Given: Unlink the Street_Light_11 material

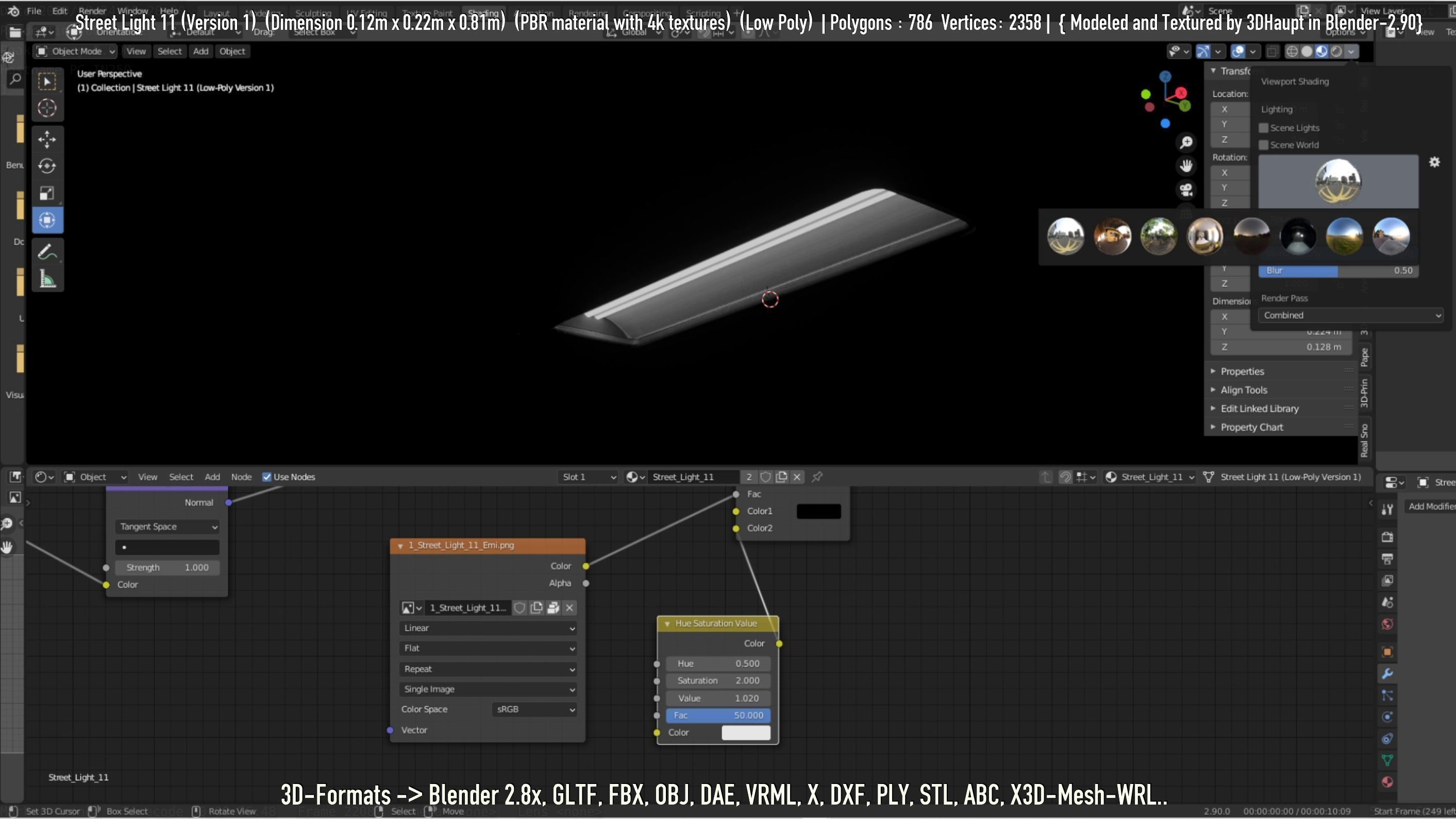Looking at the screenshot, I should pos(797,477).
